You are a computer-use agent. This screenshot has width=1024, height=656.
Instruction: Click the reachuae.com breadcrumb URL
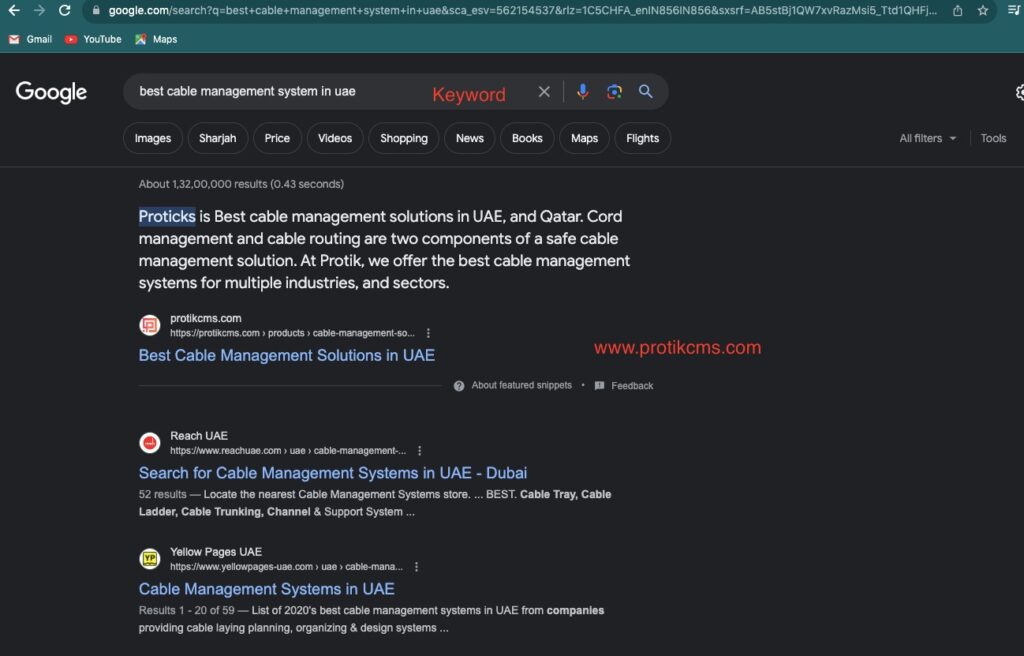pos(288,451)
